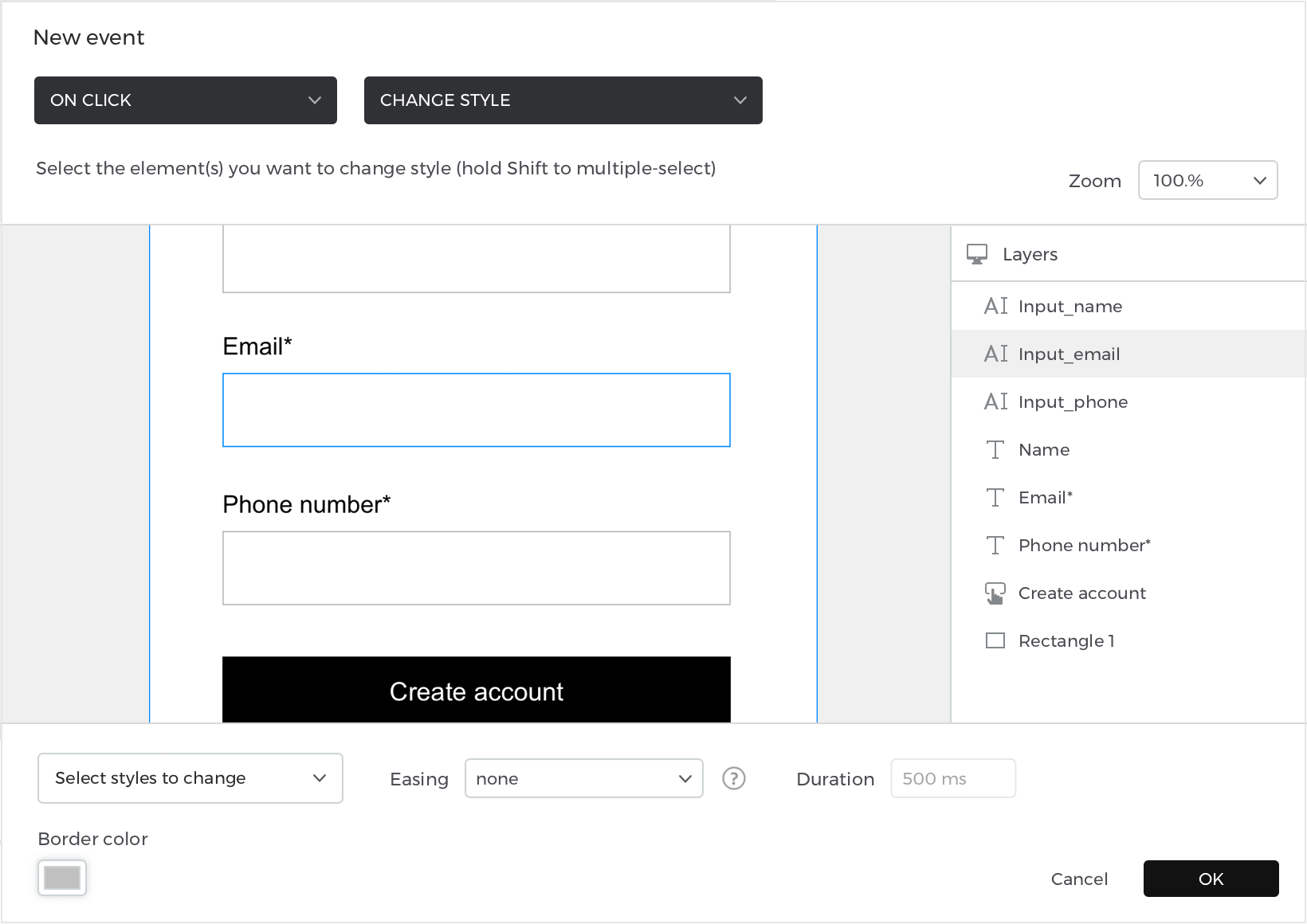Viewport: 1307px width, 924px height.
Task: Click the black Create account canvas button
Action: (477, 690)
